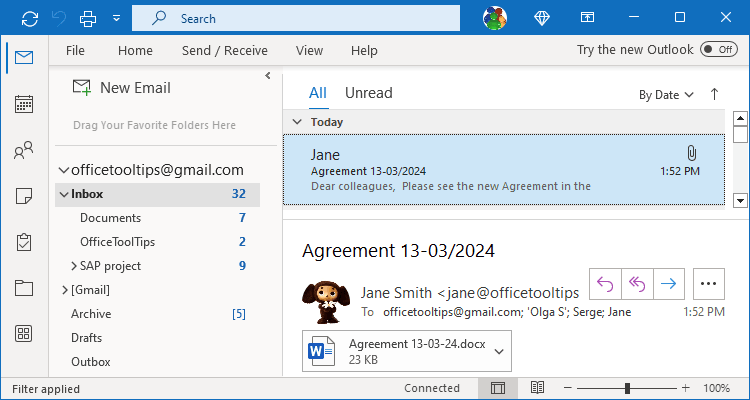The width and height of the screenshot is (750, 400).
Task: Open the Help tab
Action: click(364, 50)
